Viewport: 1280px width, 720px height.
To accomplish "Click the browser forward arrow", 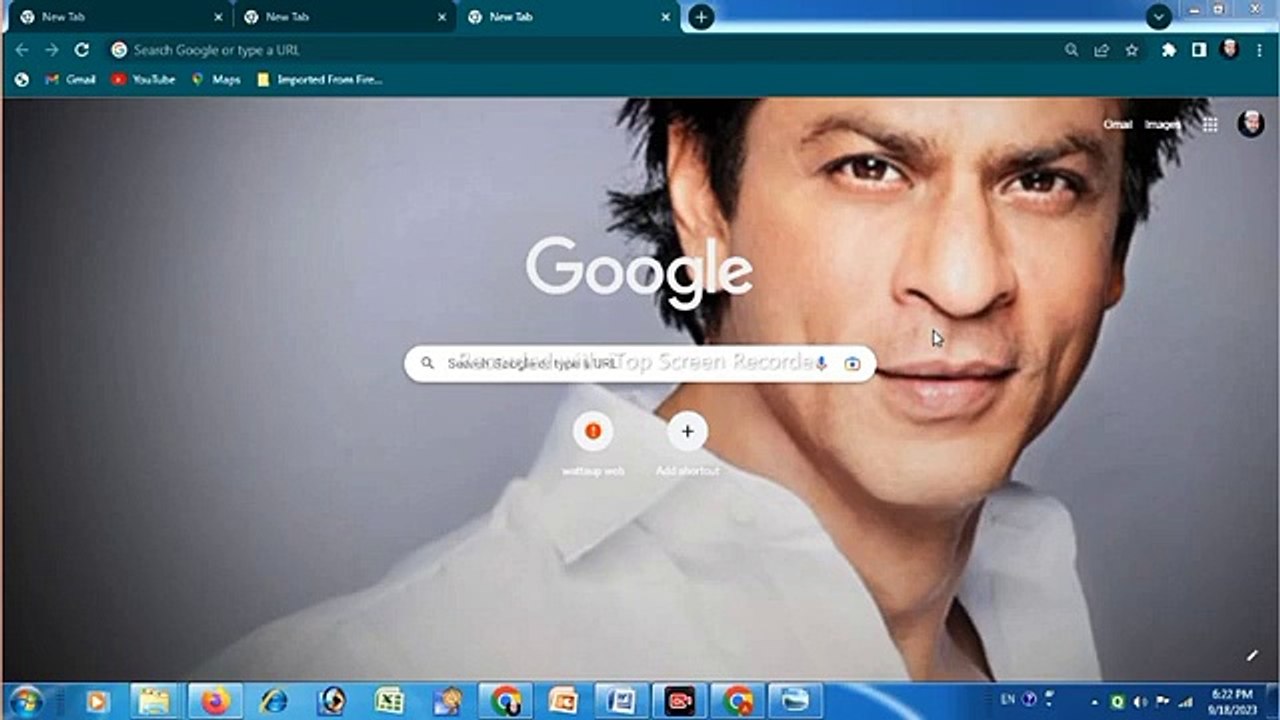I will pos(52,50).
